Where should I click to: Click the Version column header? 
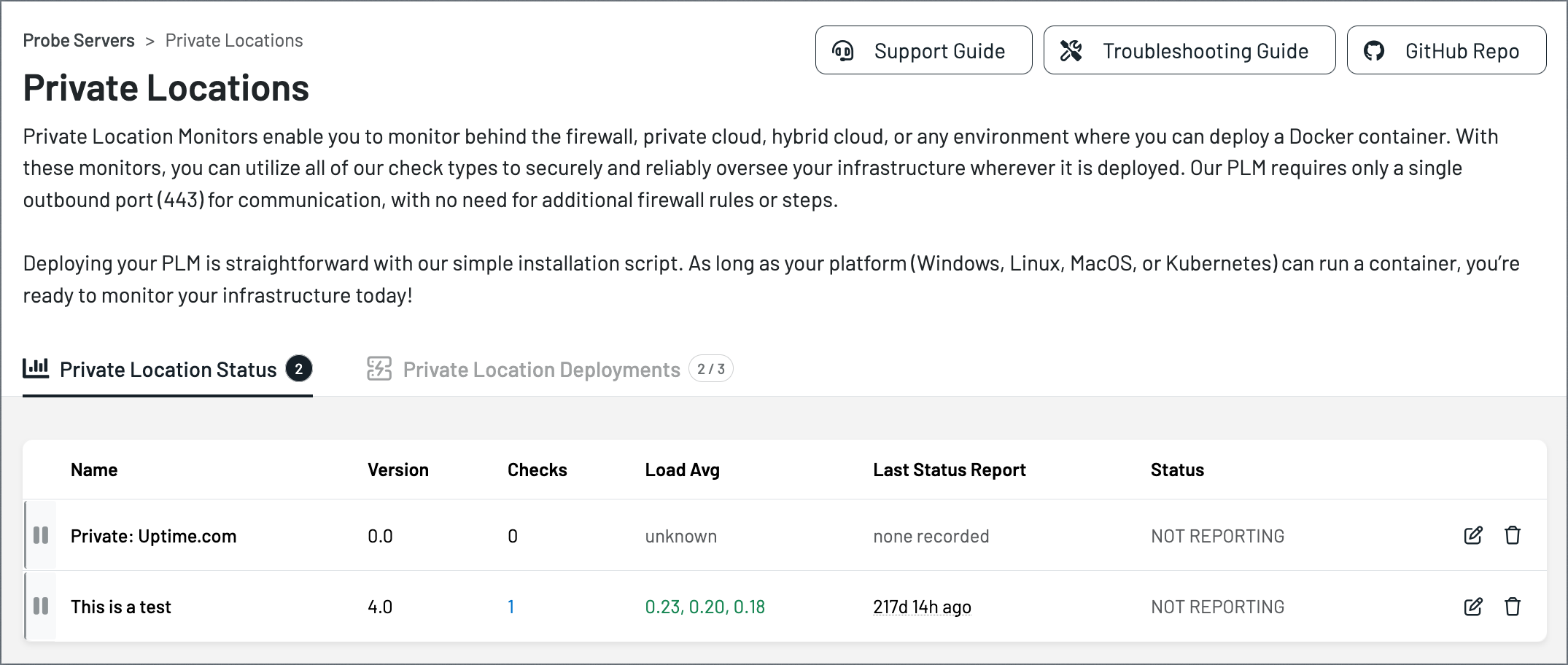pos(398,470)
